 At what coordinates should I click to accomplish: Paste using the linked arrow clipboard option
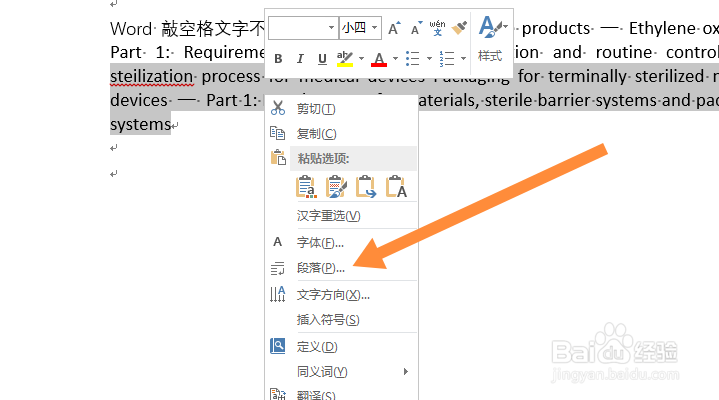[x=366, y=187]
